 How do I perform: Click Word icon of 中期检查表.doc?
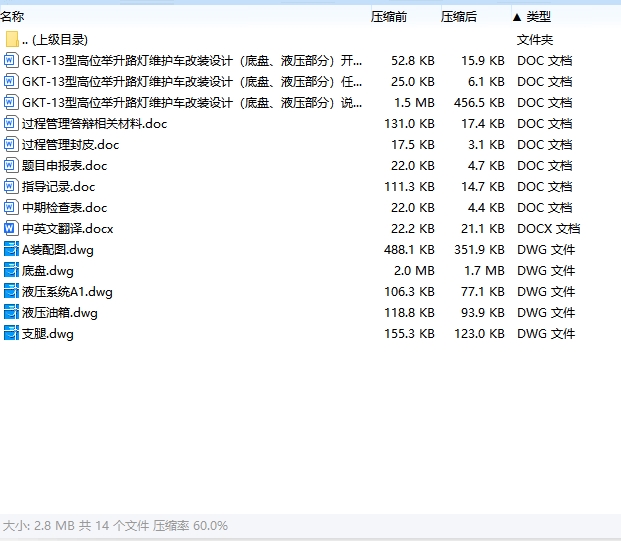pos(11,208)
